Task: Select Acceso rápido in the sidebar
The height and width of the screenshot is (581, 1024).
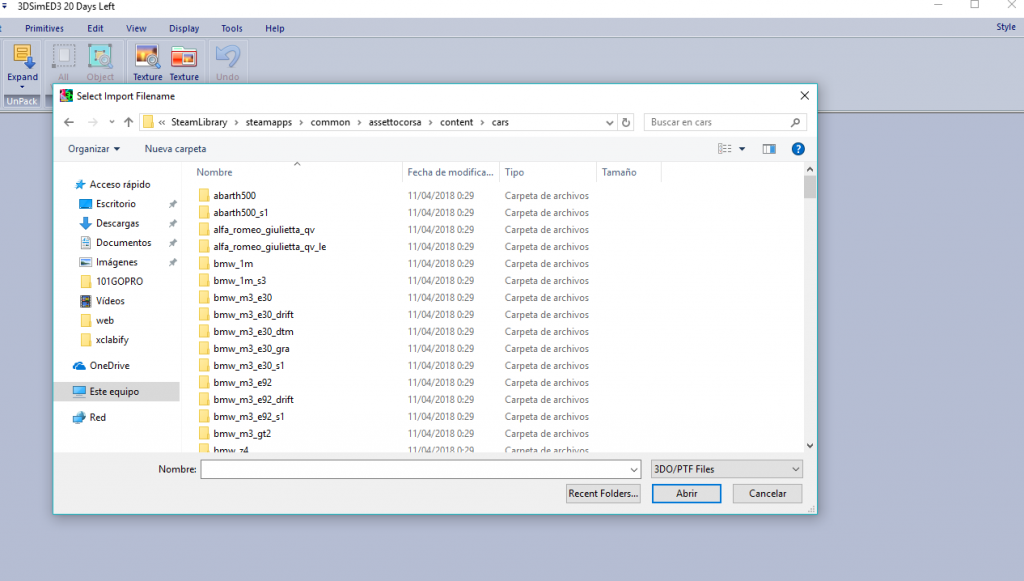Action: click(120, 184)
